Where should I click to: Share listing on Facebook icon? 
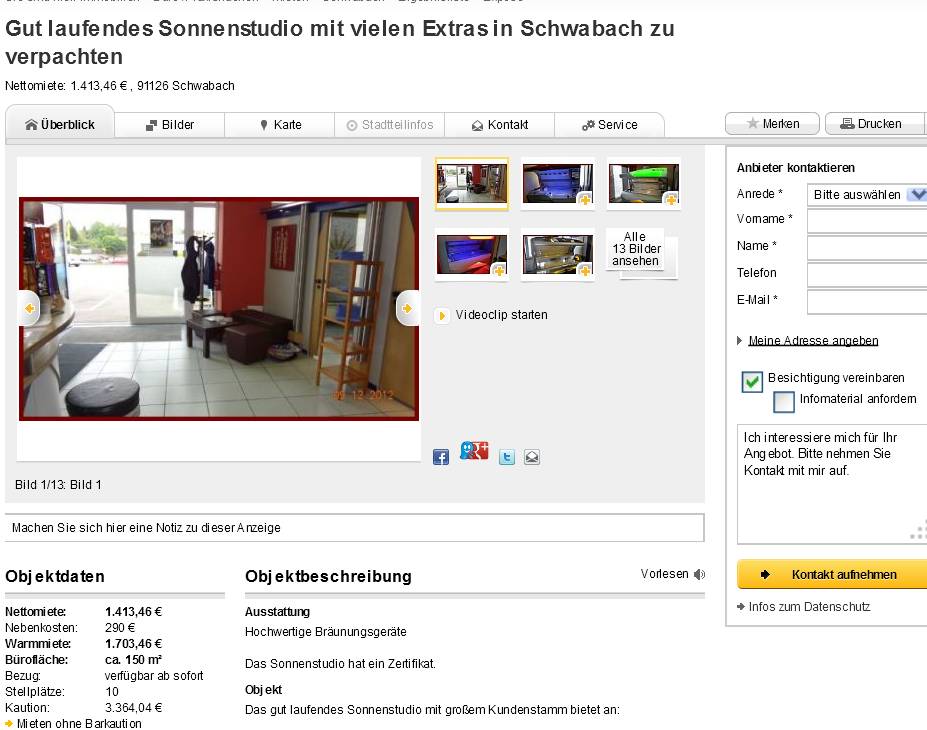coord(440,457)
